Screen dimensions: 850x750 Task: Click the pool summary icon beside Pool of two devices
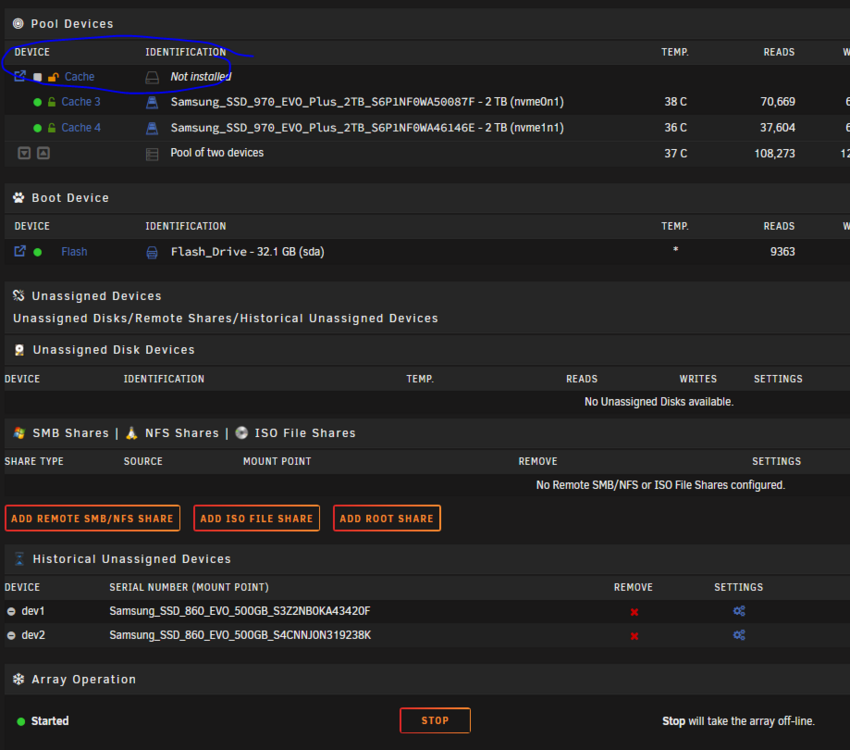click(x=152, y=154)
